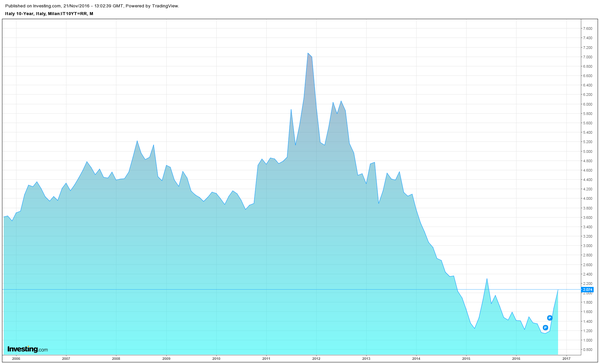Viewport: 600px width, 363px height.
Task: Click the 2012 label on the time axis
Action: coord(316,358)
